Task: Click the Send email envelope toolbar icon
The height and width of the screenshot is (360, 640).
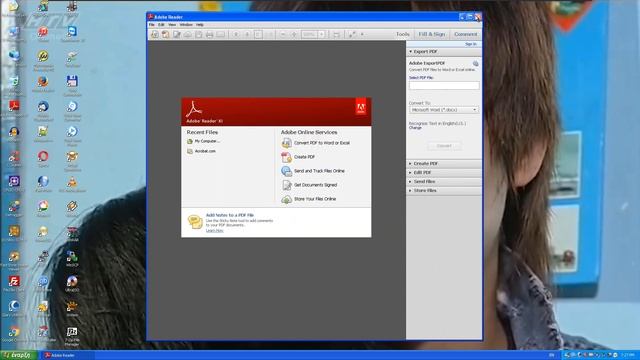Action: click(221, 35)
